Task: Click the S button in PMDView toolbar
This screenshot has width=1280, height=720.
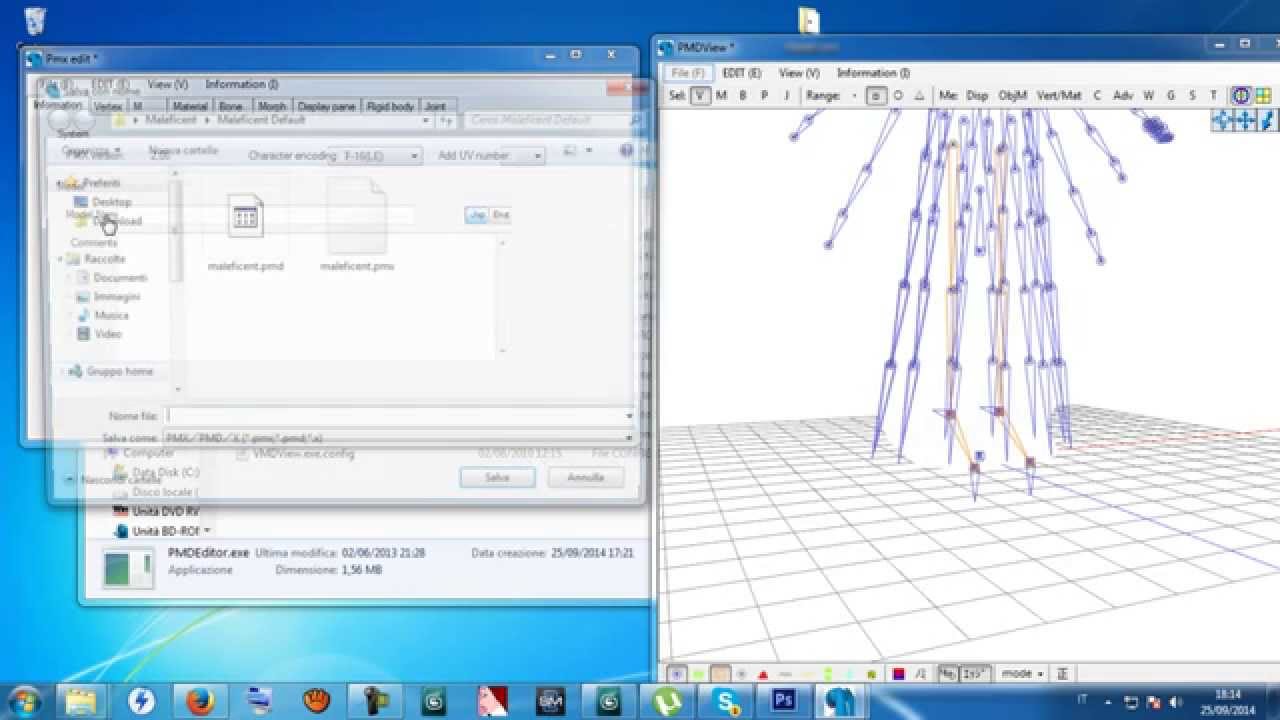Action: [x=1192, y=96]
